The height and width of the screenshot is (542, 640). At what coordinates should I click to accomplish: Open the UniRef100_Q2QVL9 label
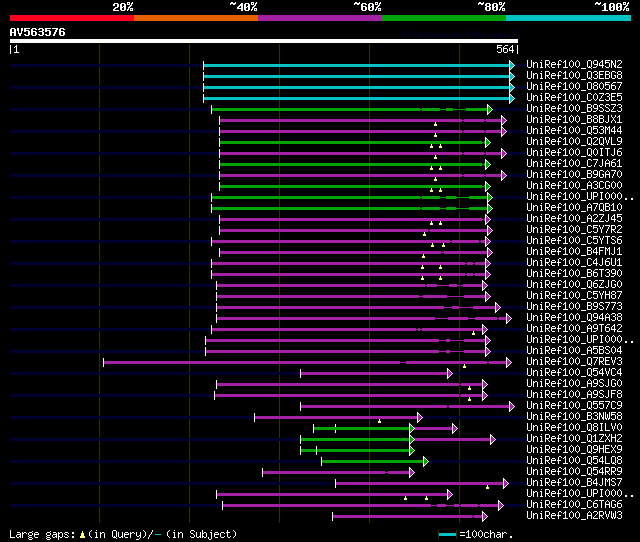574,142
